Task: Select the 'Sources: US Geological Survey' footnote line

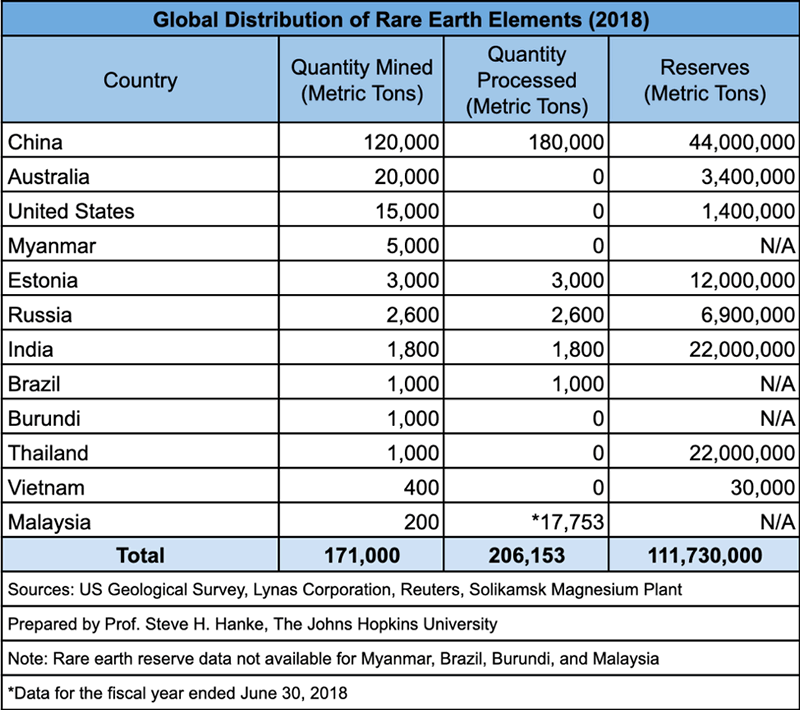Action: [x=345, y=590]
